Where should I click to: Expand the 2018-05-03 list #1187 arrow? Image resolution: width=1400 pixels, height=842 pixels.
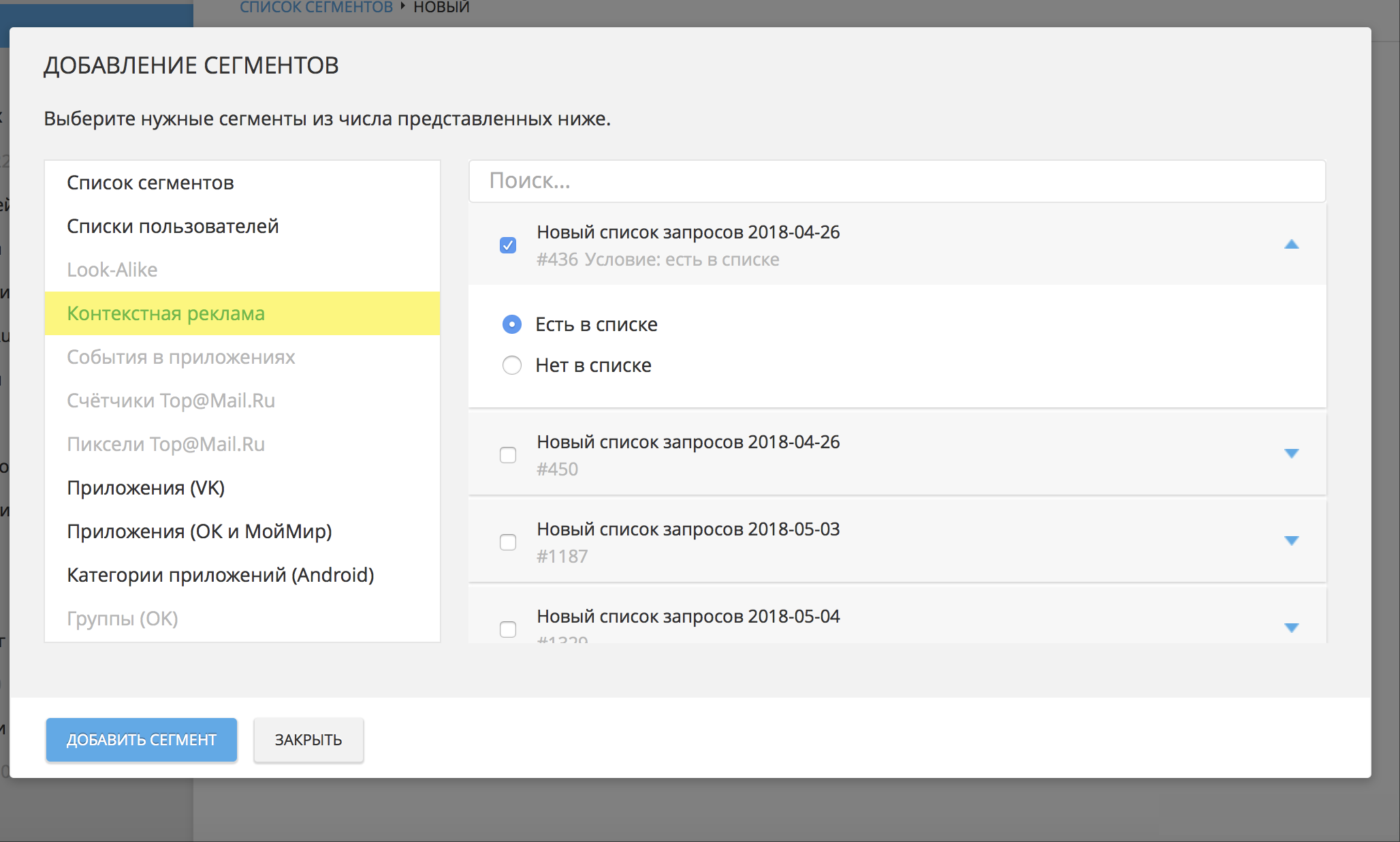1291,541
